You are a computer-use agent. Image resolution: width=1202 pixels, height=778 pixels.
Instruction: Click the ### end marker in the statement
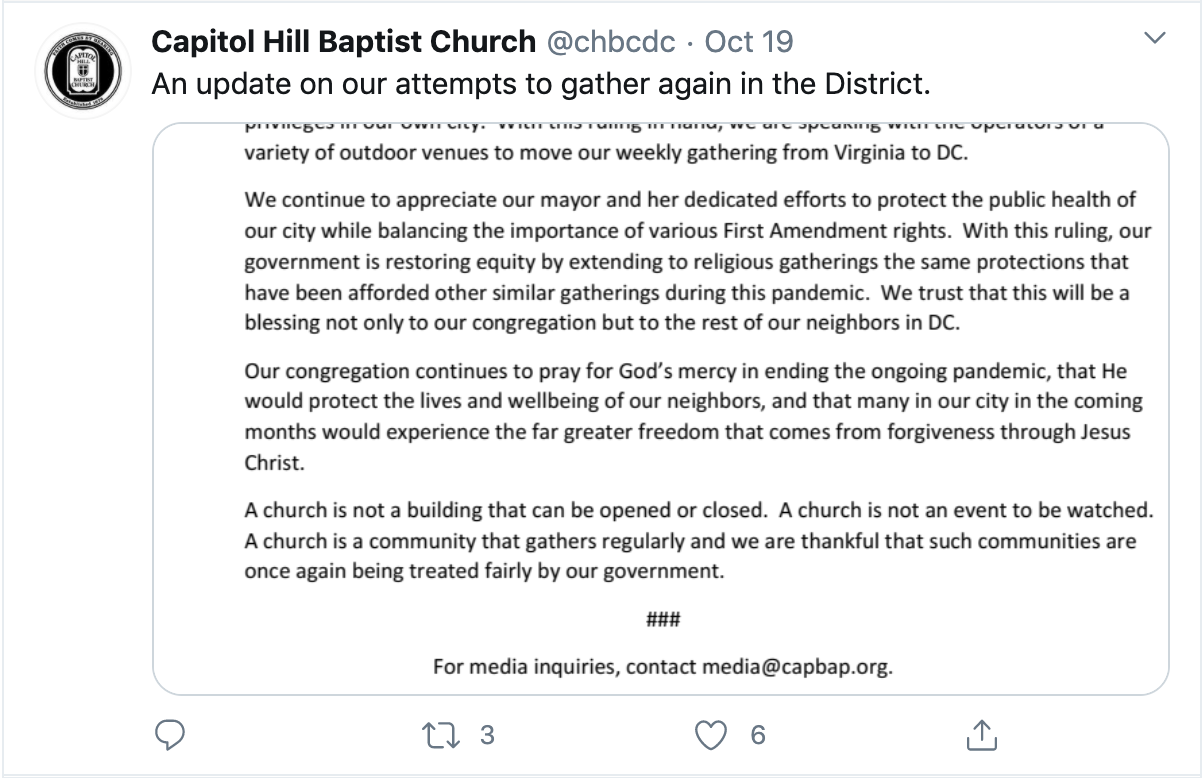[663, 619]
